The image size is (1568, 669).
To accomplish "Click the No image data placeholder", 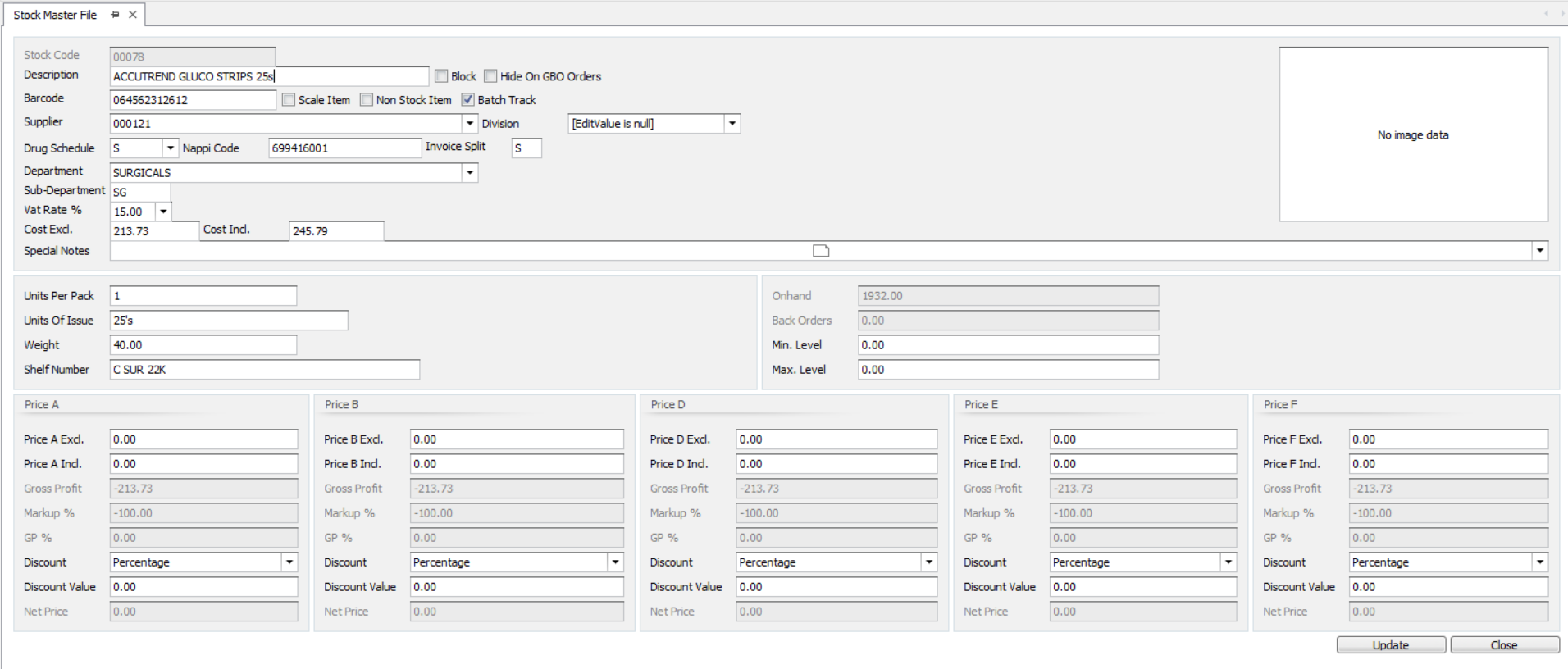I will click(1414, 134).
